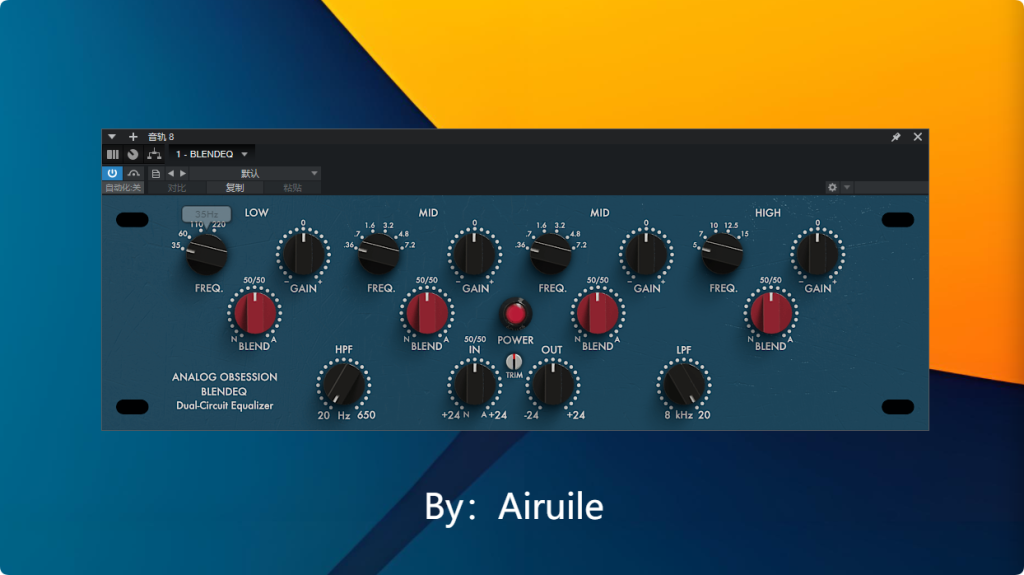Open the gear settings icon
The height and width of the screenshot is (575, 1024).
(832, 188)
